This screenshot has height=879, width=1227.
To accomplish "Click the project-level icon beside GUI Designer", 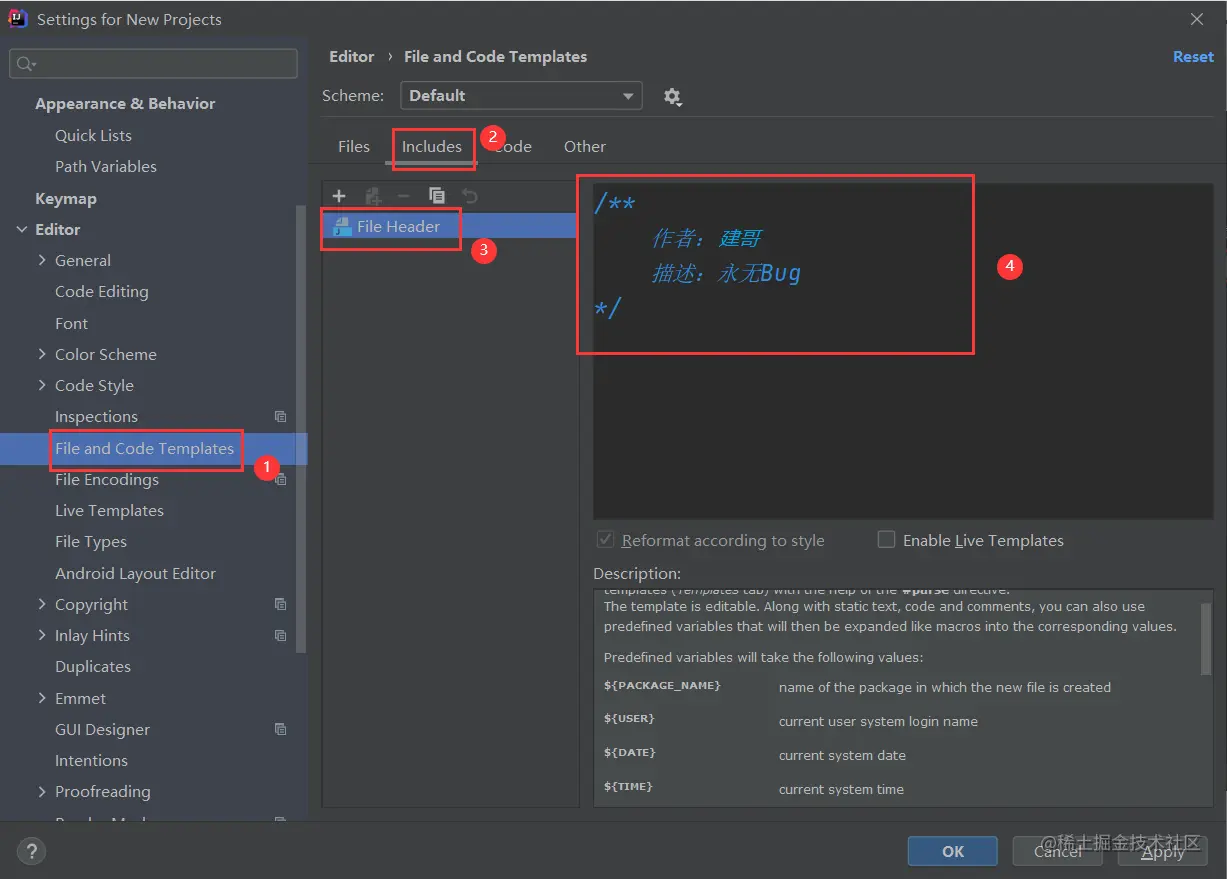I will (280, 730).
